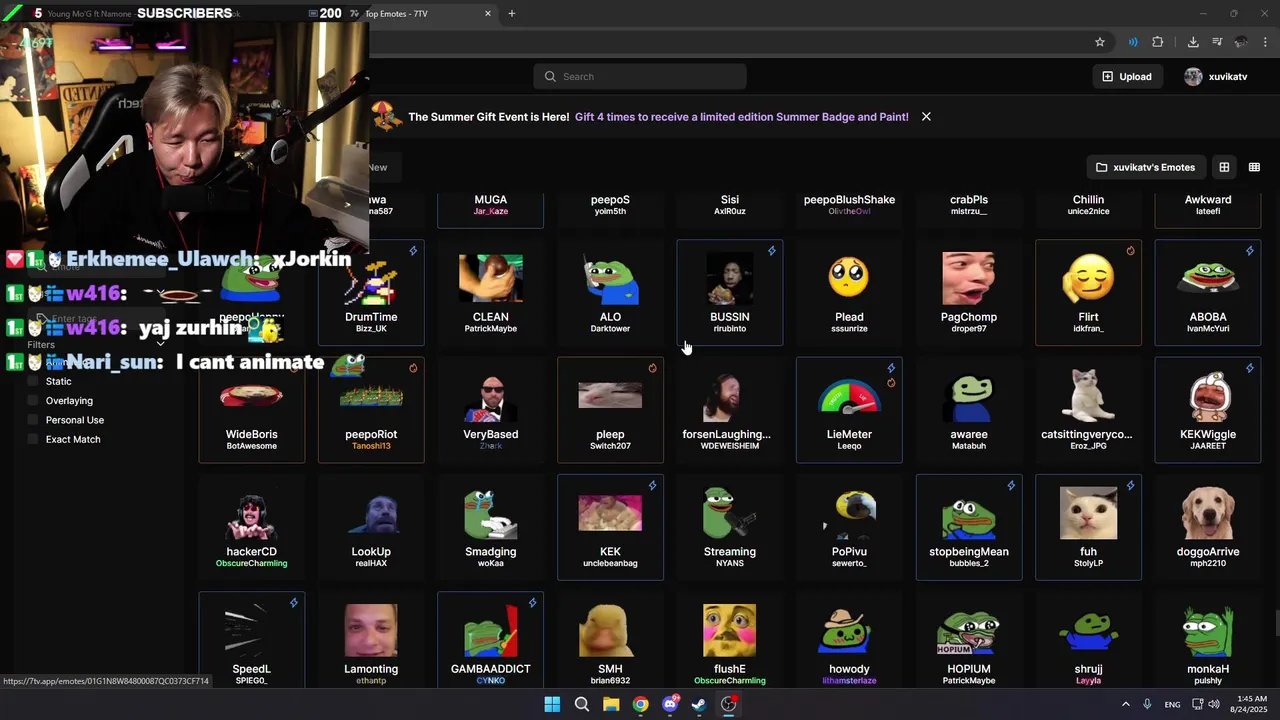Bookmark this page with the star icon
The height and width of the screenshot is (720, 1280).
click(x=1100, y=42)
